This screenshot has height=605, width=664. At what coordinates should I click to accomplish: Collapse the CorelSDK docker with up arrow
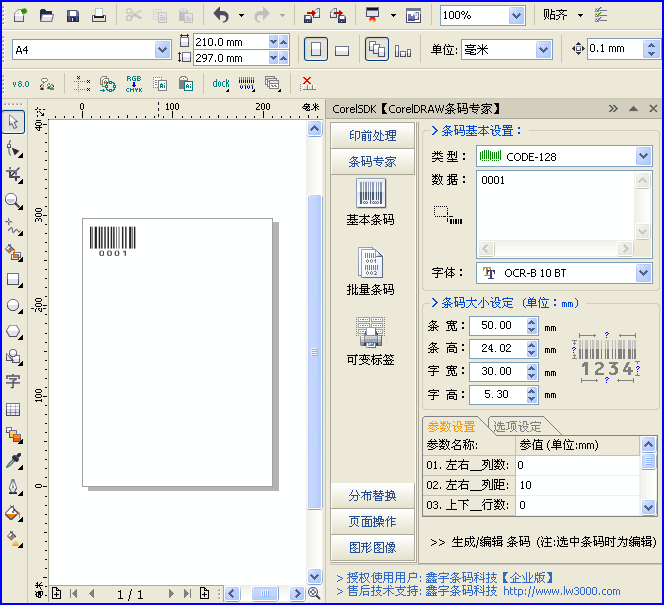point(634,109)
